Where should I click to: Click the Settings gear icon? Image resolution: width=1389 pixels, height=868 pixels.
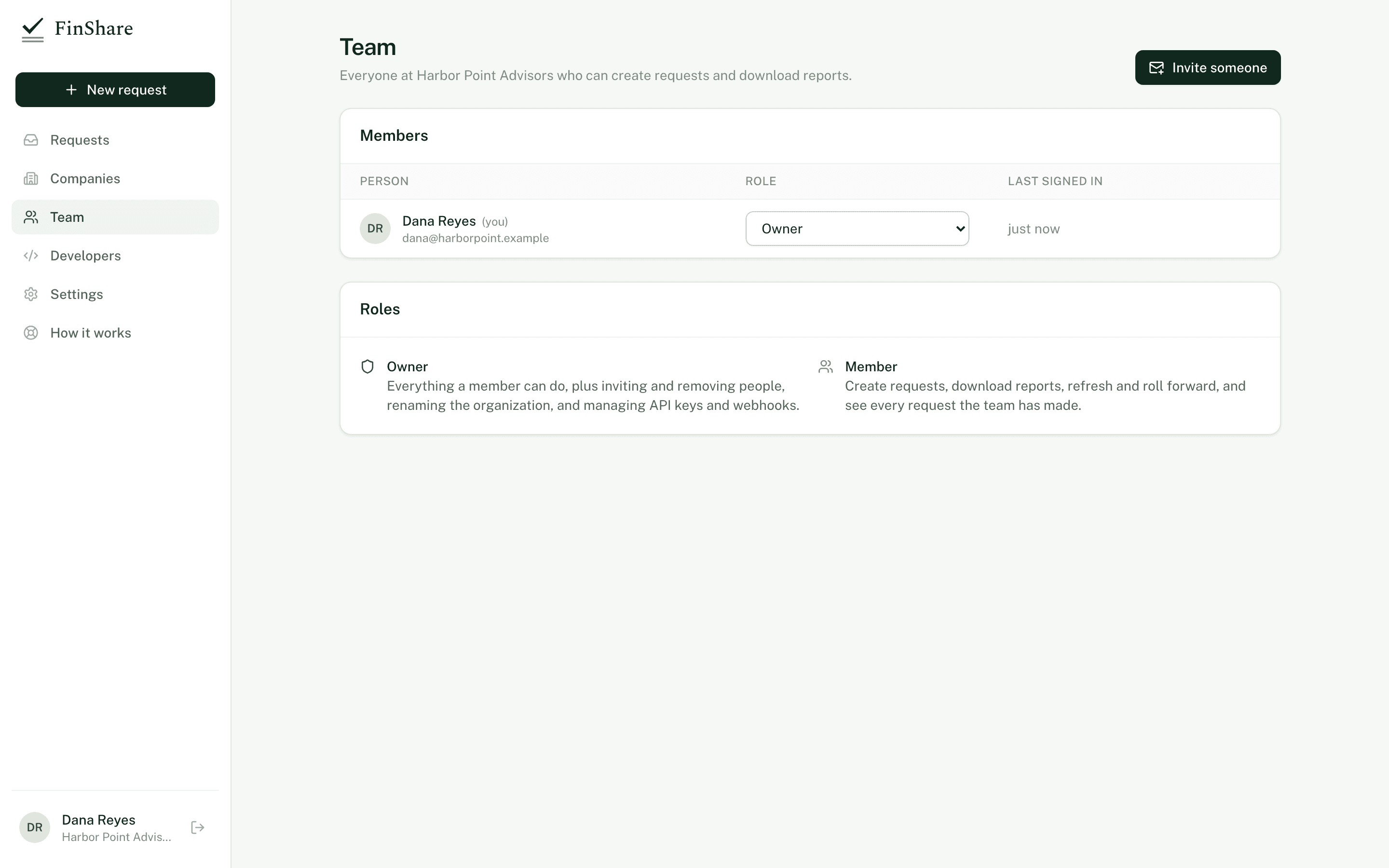pos(31,294)
